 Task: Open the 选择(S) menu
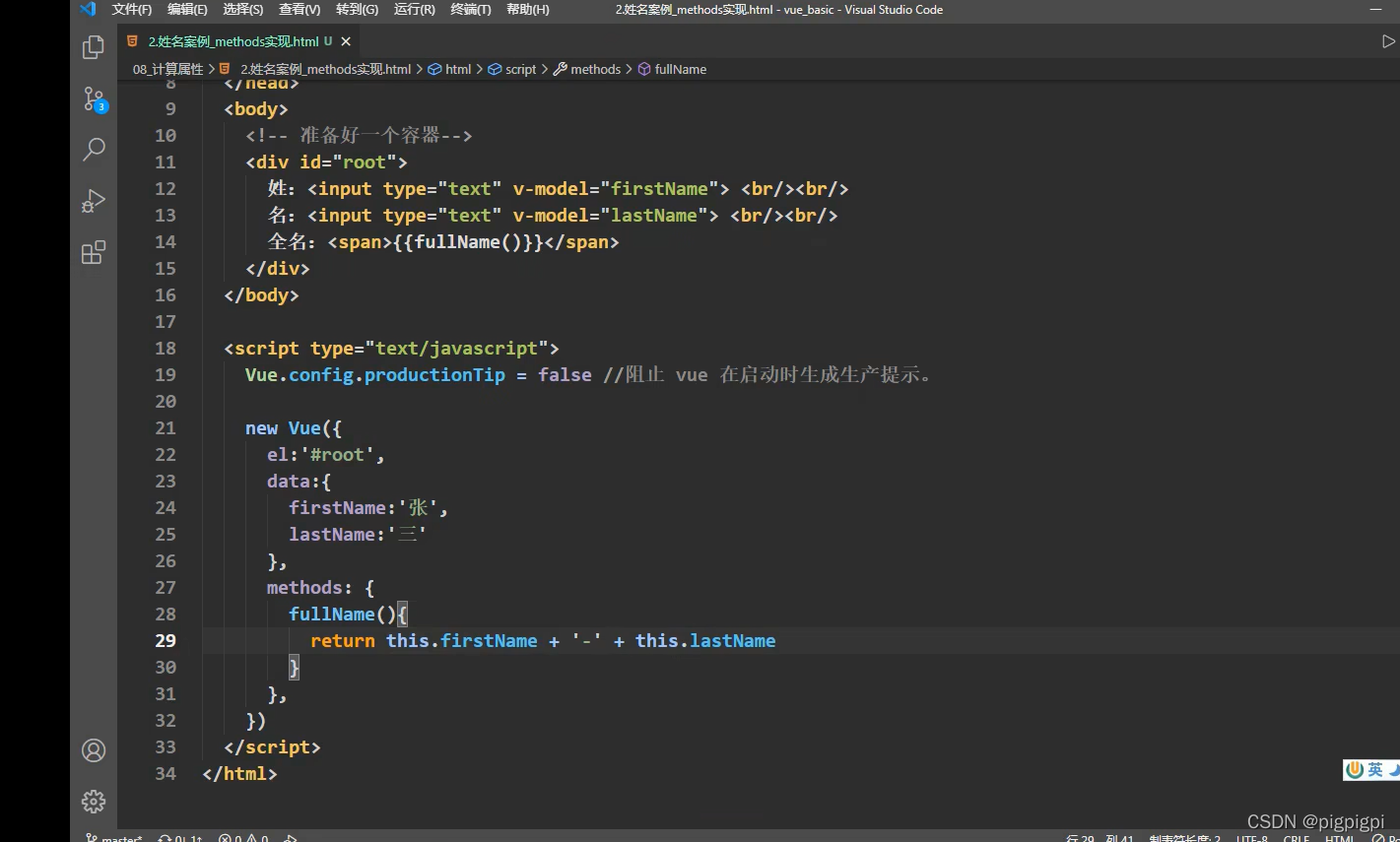click(242, 9)
